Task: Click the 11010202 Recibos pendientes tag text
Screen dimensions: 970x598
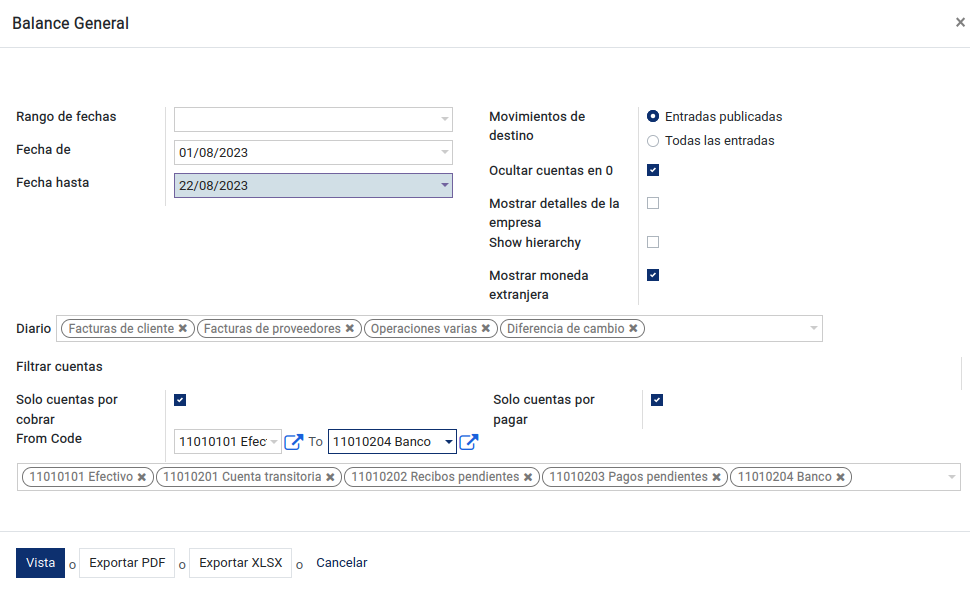Action: [435, 477]
